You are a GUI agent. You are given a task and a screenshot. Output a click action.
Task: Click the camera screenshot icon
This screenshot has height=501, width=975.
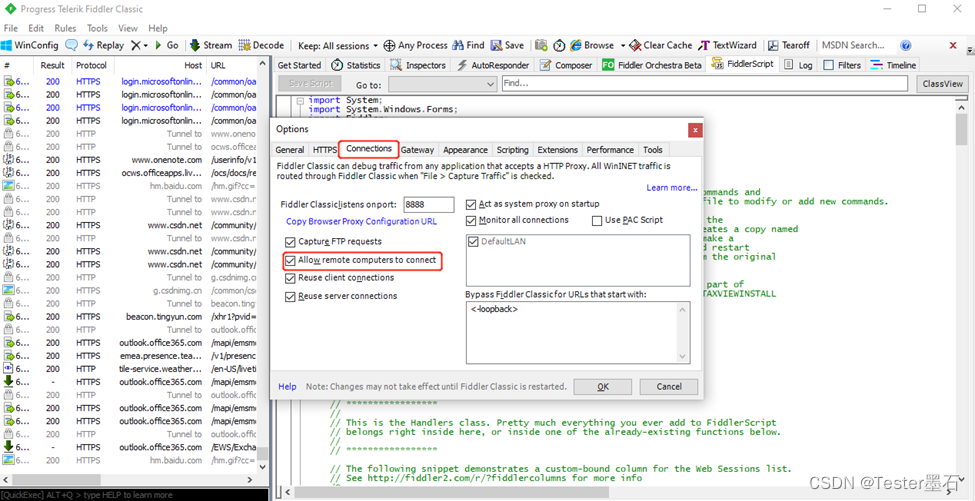[x=542, y=45]
